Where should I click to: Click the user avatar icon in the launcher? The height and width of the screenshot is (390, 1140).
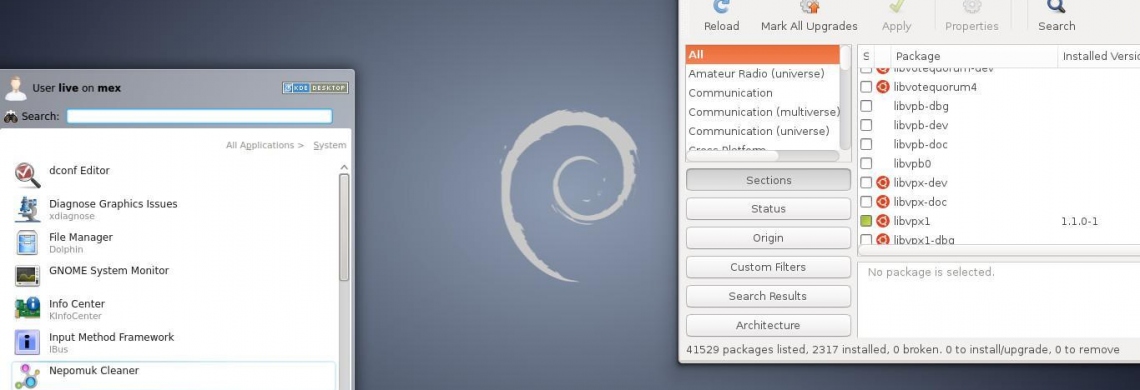pyautogui.click(x=15, y=88)
